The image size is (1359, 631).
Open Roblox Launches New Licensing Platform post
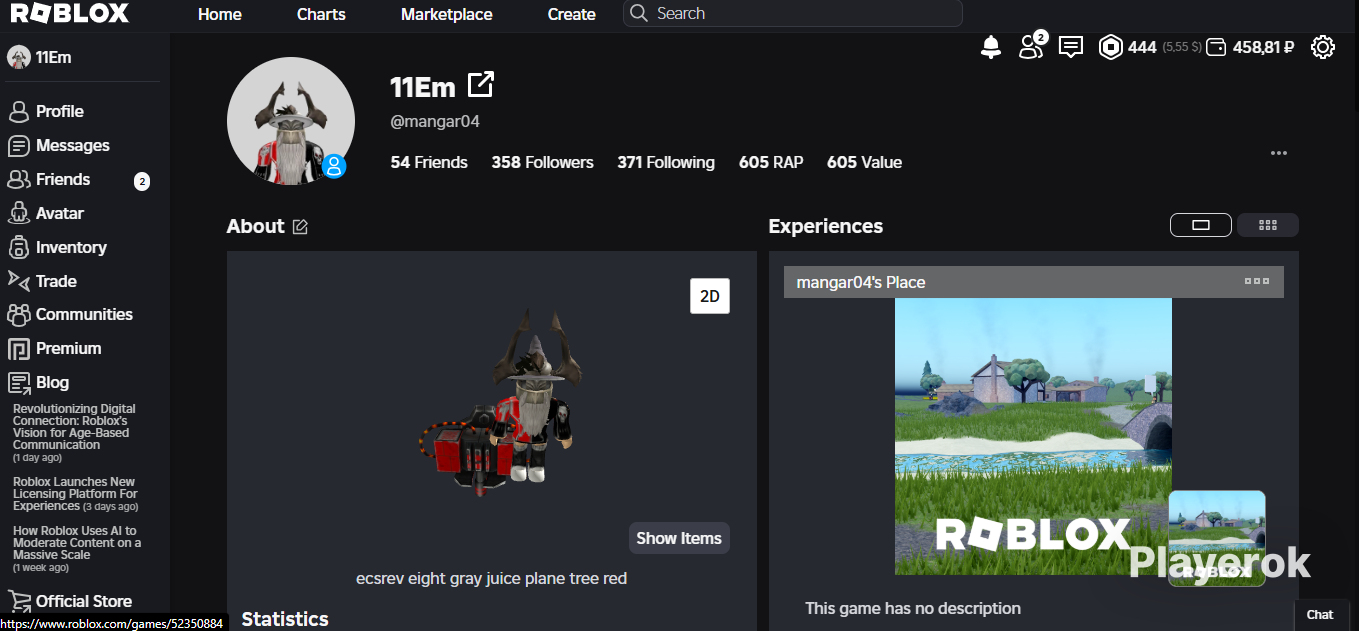pyautogui.click(x=74, y=494)
